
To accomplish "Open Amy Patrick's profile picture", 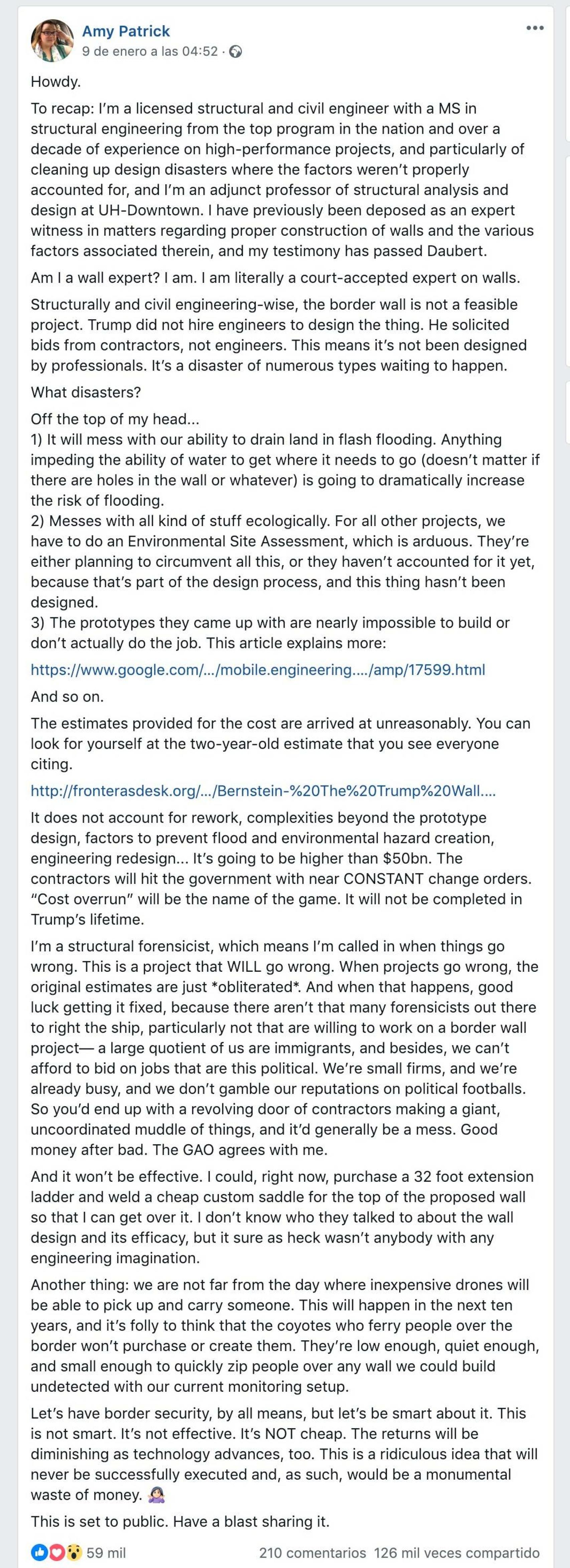I will [52, 41].
